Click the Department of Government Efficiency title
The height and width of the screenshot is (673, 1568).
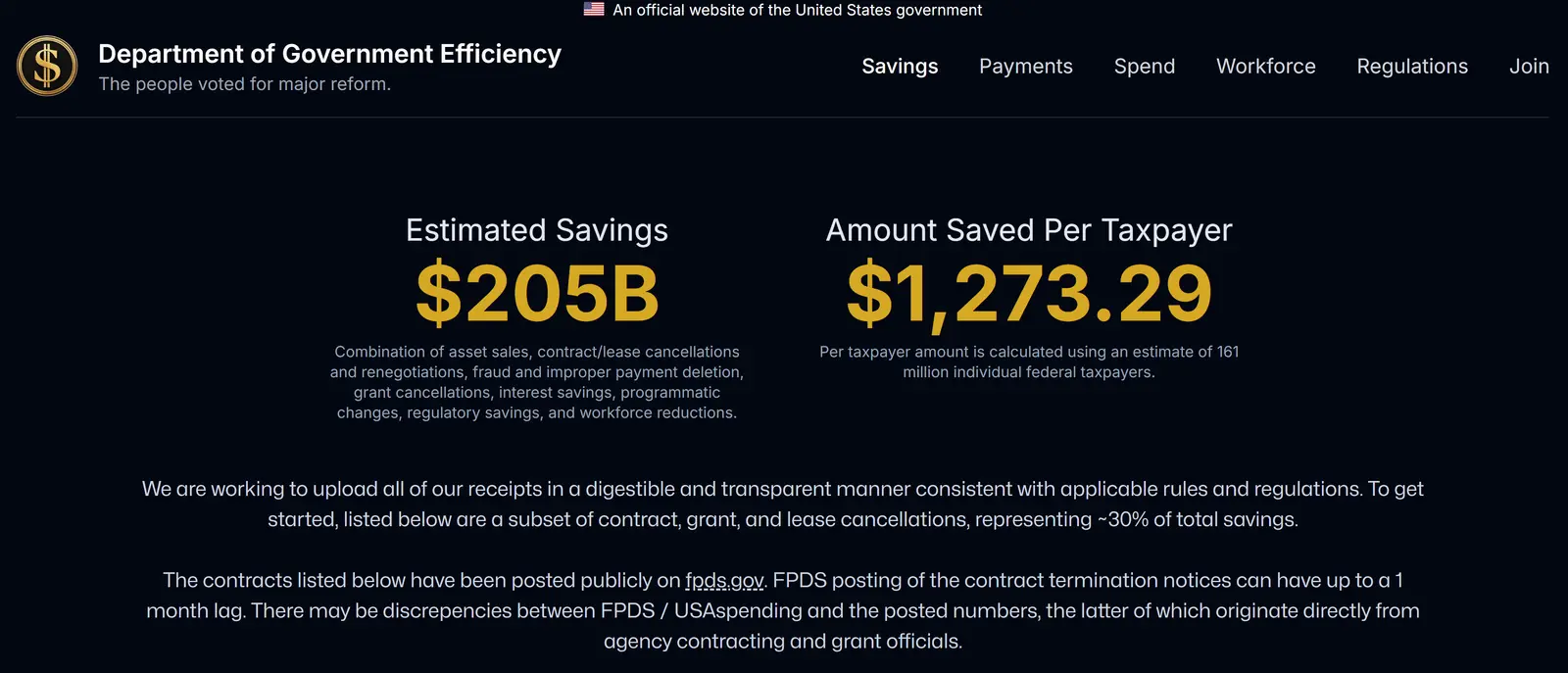point(329,54)
